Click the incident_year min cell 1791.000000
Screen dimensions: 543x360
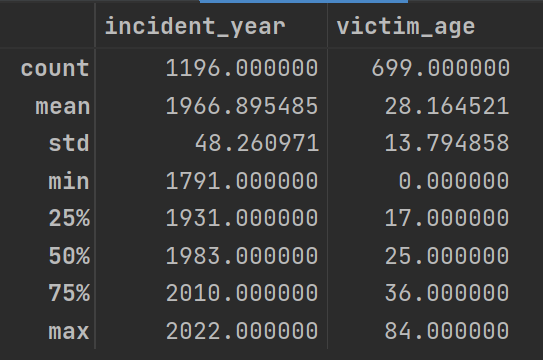[x=242, y=181]
